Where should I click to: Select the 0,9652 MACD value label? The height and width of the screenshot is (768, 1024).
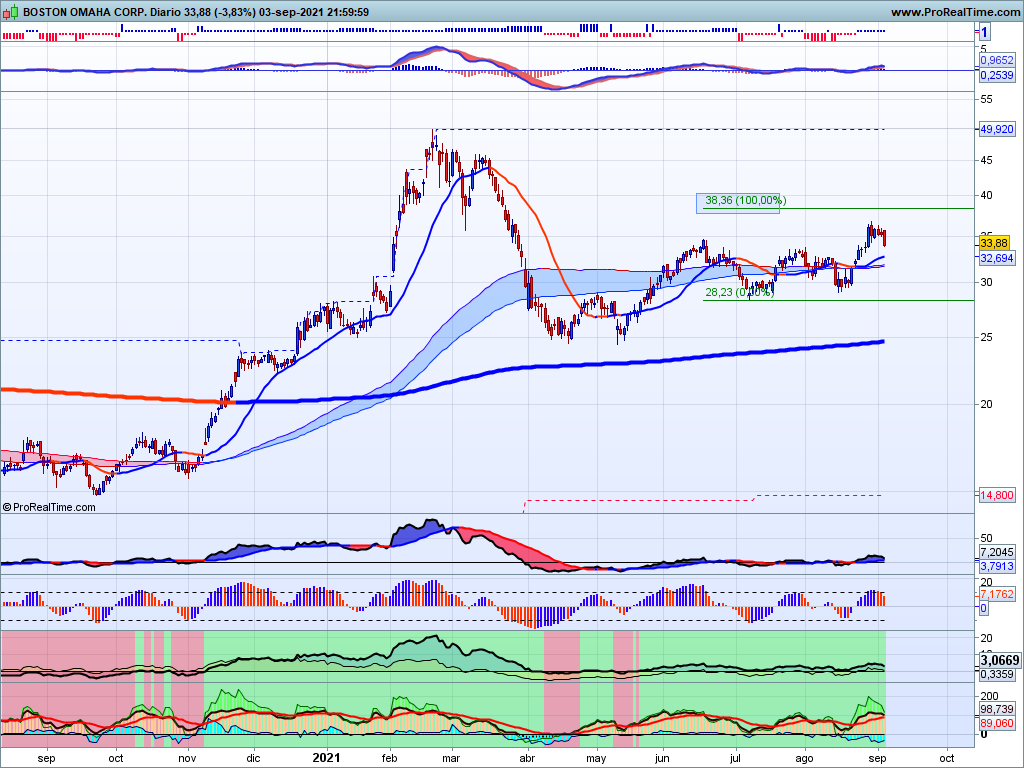[997, 60]
